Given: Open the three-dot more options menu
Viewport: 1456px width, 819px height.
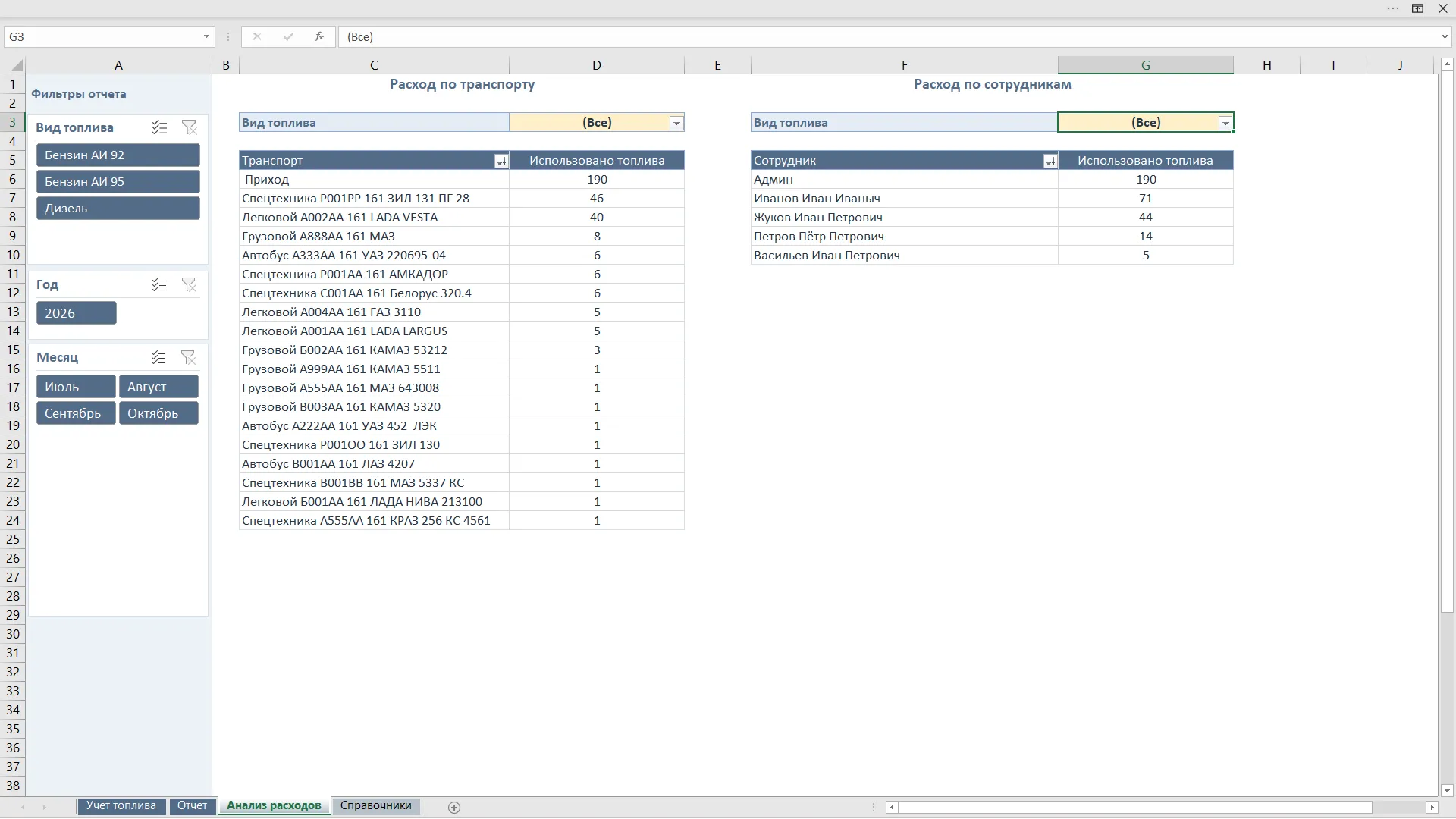Looking at the screenshot, I should (x=1393, y=8).
